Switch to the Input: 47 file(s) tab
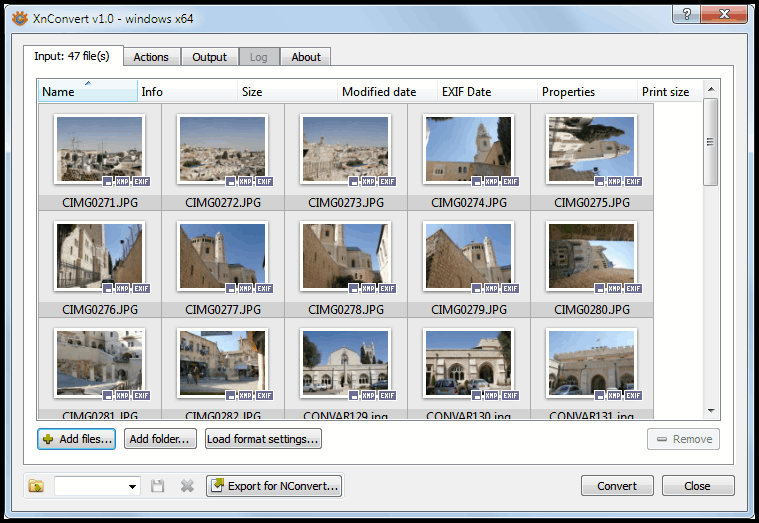This screenshot has height=523, width=759. coord(72,56)
